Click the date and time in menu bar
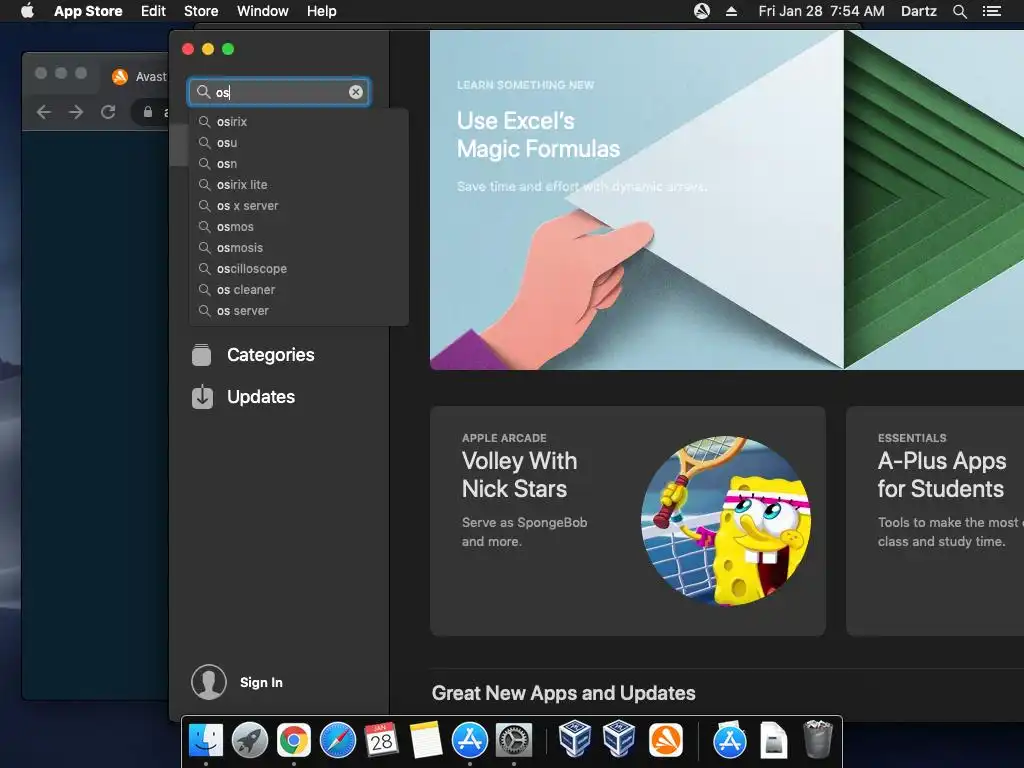Image resolution: width=1024 pixels, height=768 pixels. pos(822,11)
